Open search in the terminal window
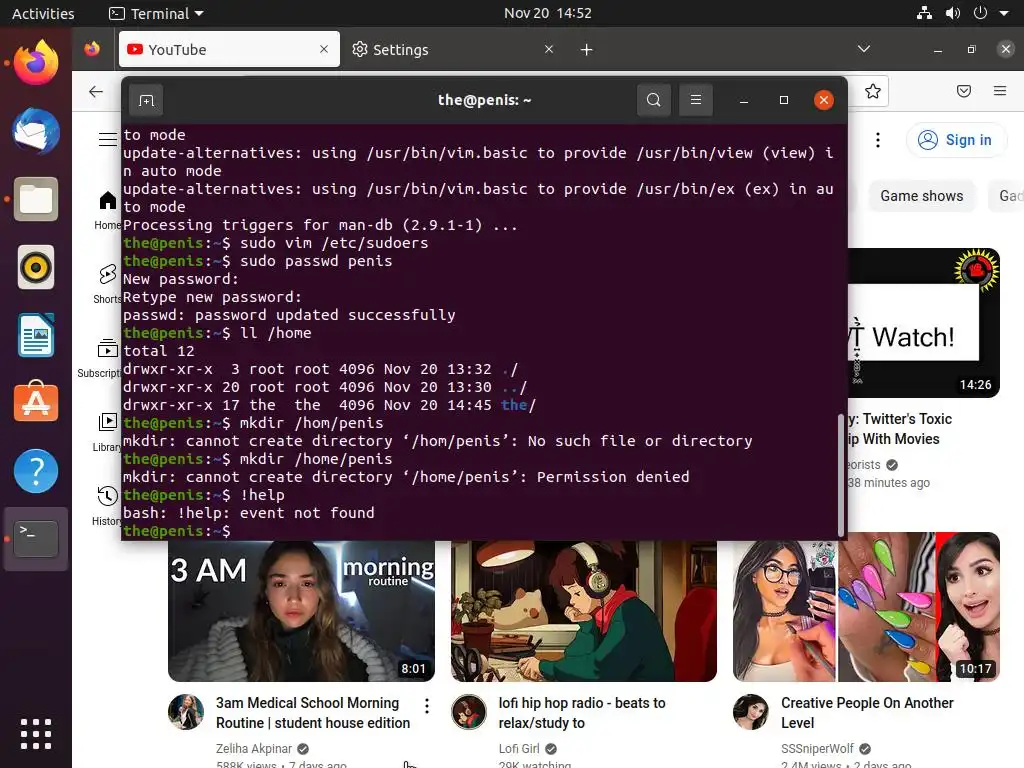 654,100
